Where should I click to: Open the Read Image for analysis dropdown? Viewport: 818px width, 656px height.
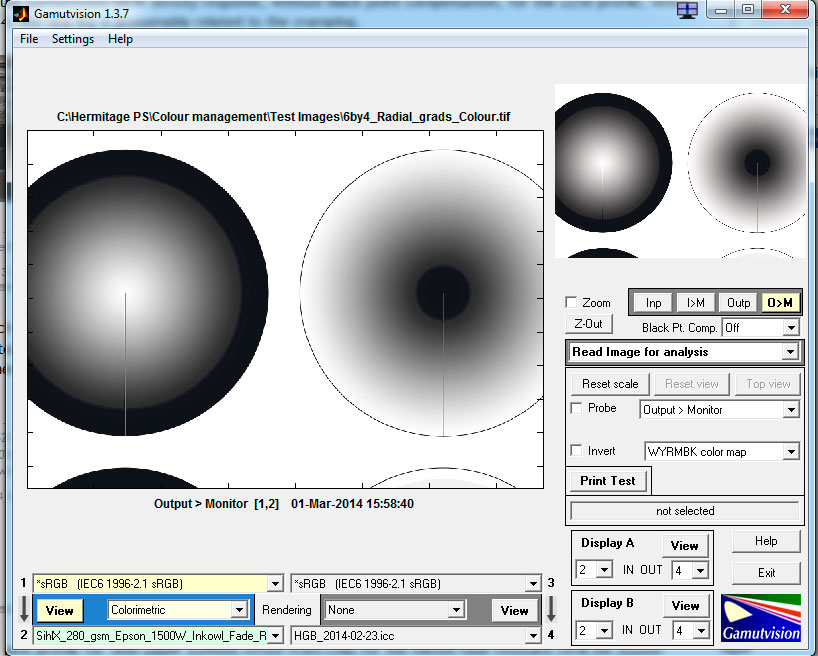[685, 352]
